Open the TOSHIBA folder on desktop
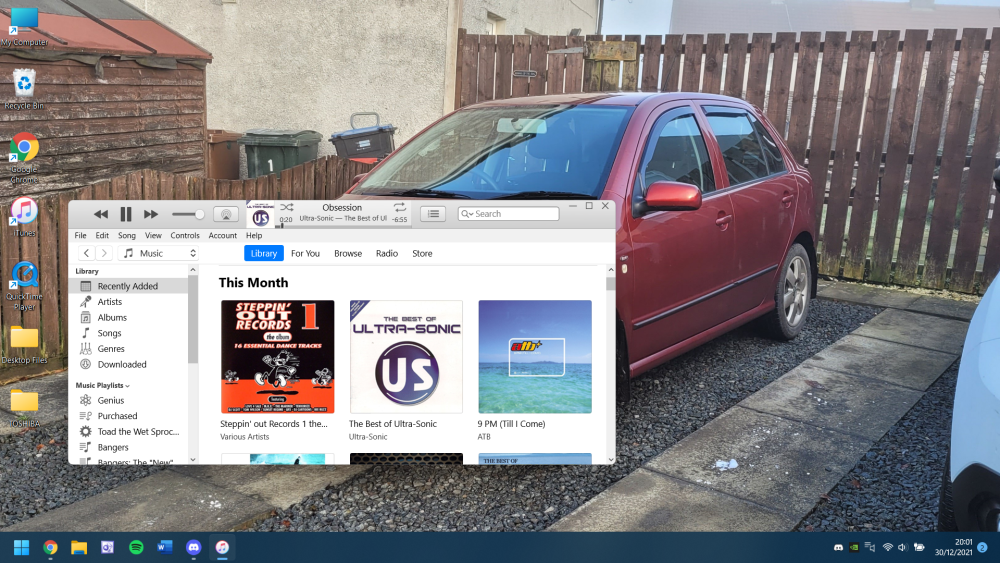Viewport: 1000px width, 563px height. pyautogui.click(x=24, y=408)
